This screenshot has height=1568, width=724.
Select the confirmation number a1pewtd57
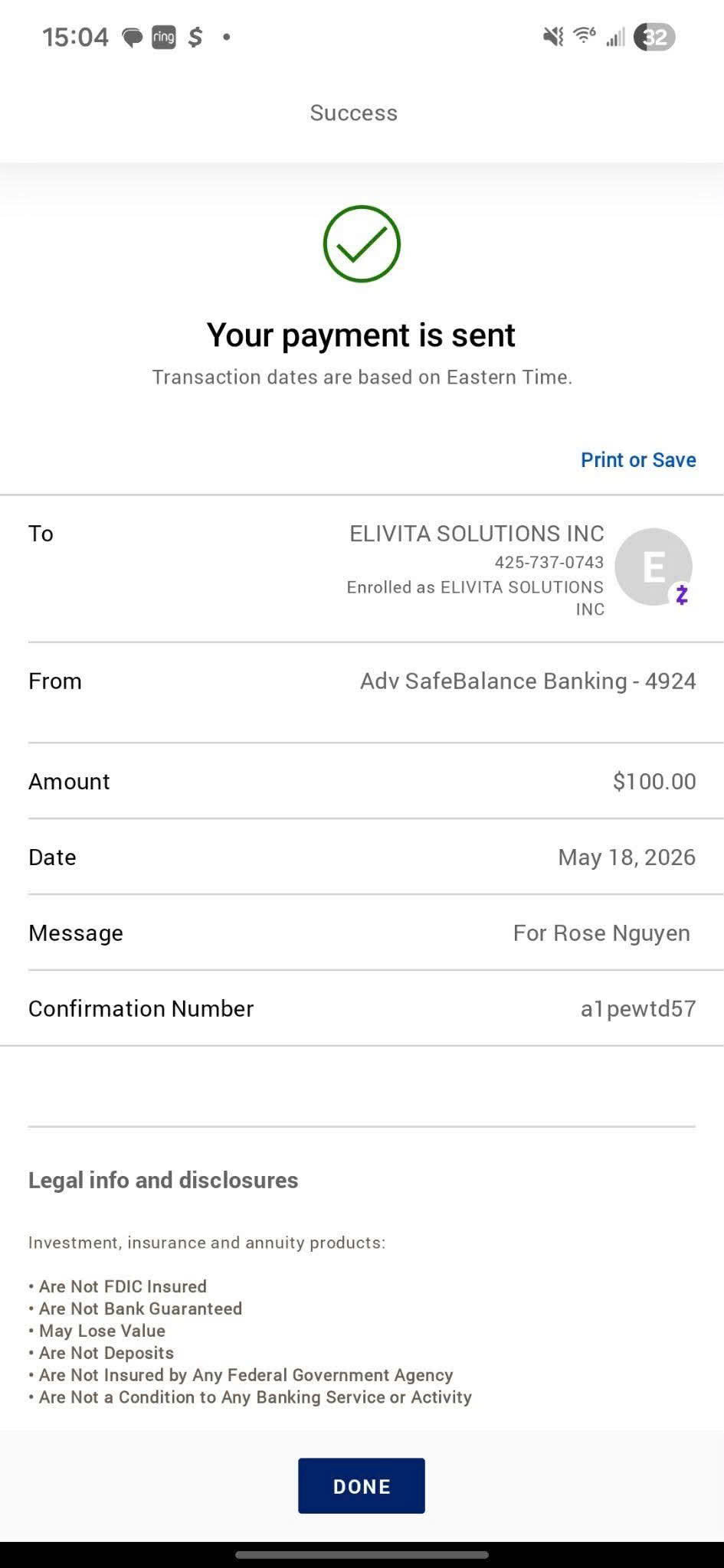[x=638, y=1008]
